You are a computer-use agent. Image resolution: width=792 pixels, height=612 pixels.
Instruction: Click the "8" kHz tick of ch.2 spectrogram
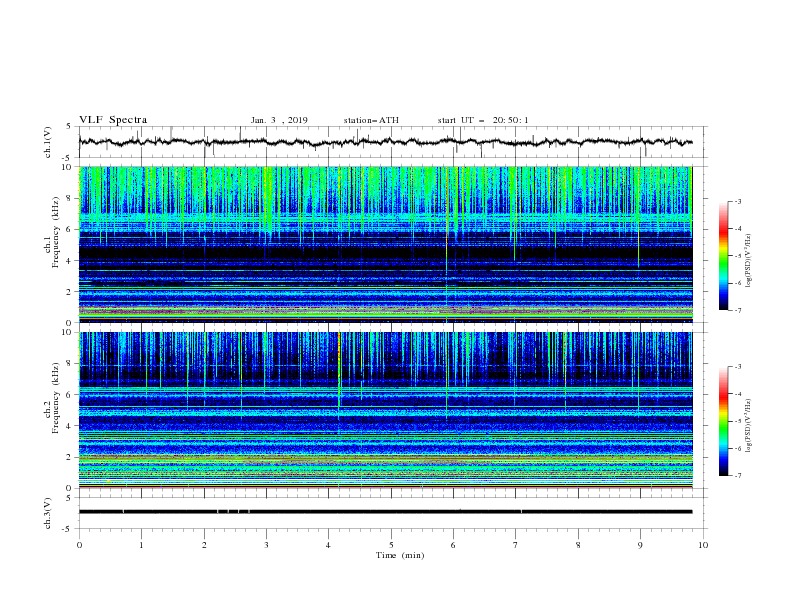(x=69, y=364)
